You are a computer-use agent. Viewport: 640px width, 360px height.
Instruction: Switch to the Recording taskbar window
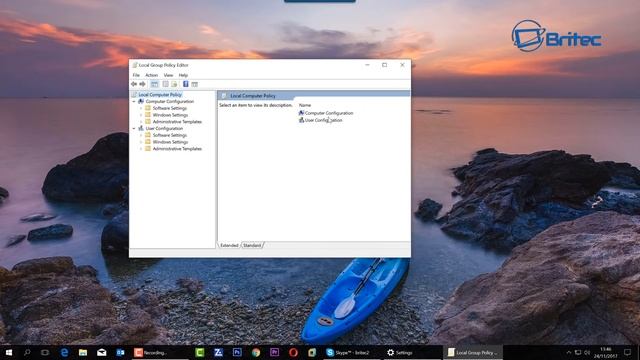point(160,352)
